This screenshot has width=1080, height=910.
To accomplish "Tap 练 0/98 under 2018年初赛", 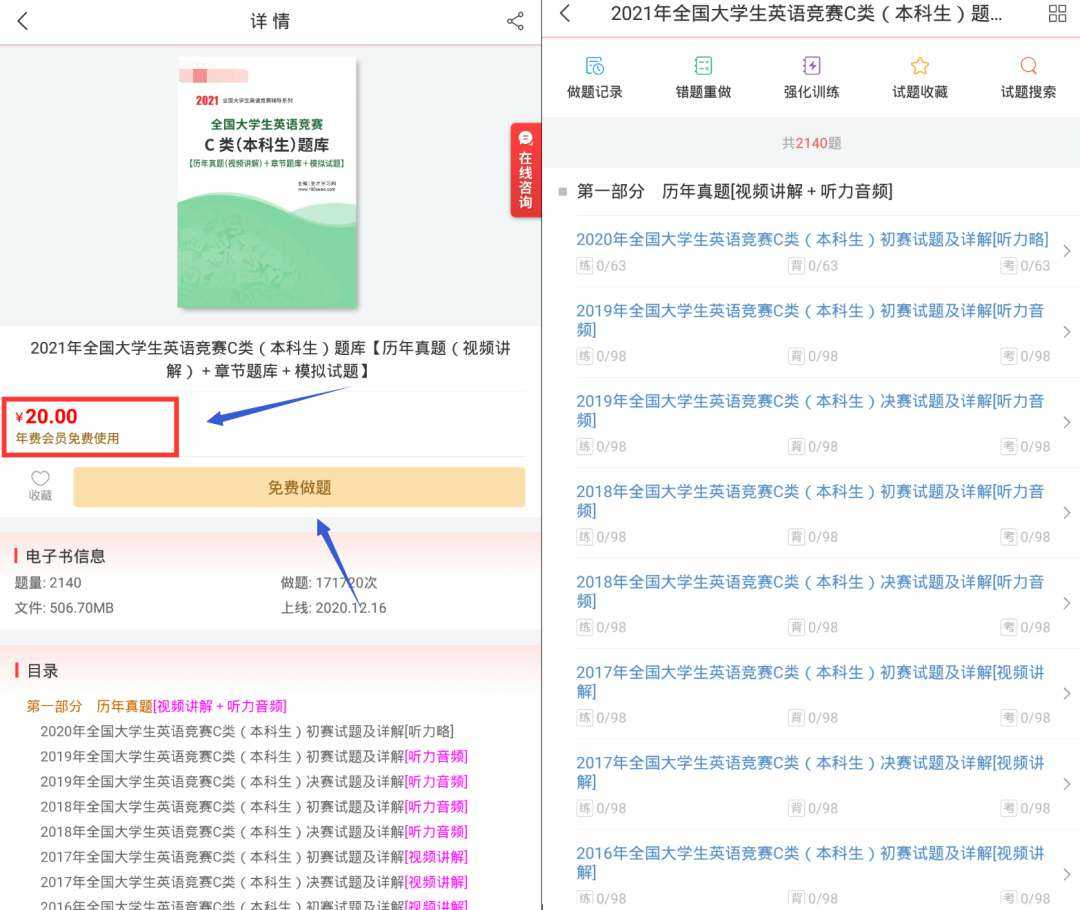I will coord(601,537).
